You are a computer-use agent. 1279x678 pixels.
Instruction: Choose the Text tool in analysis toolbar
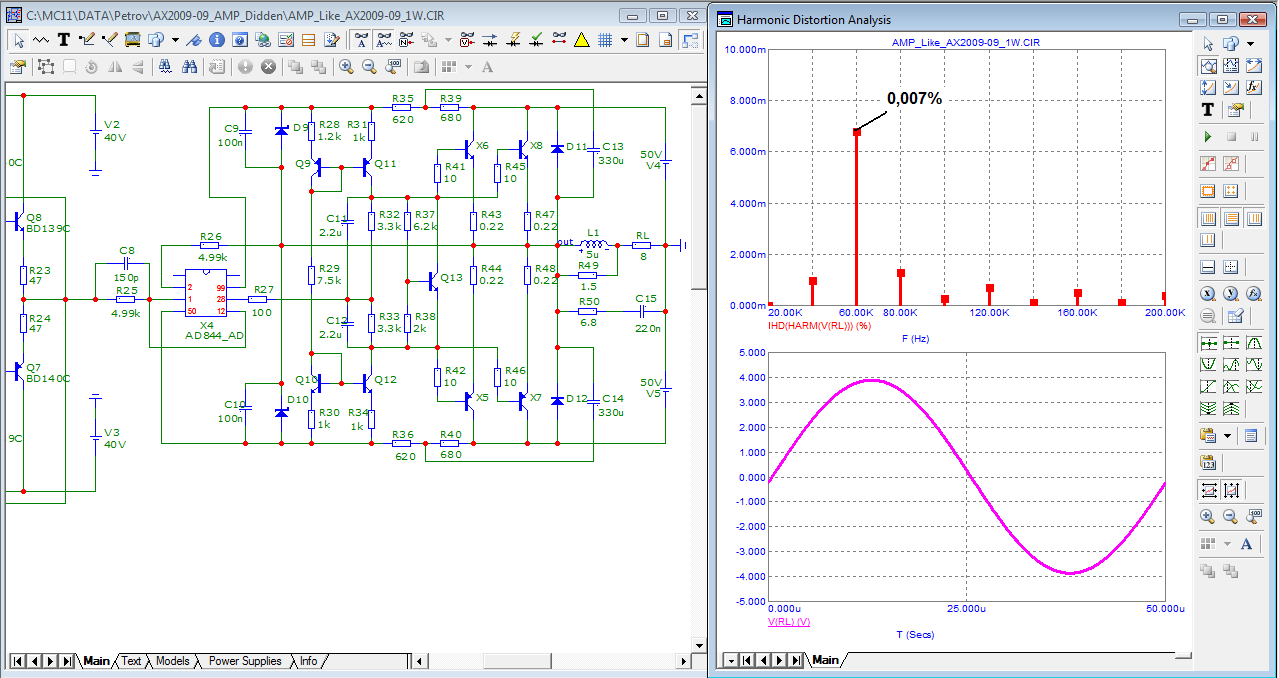click(1208, 110)
